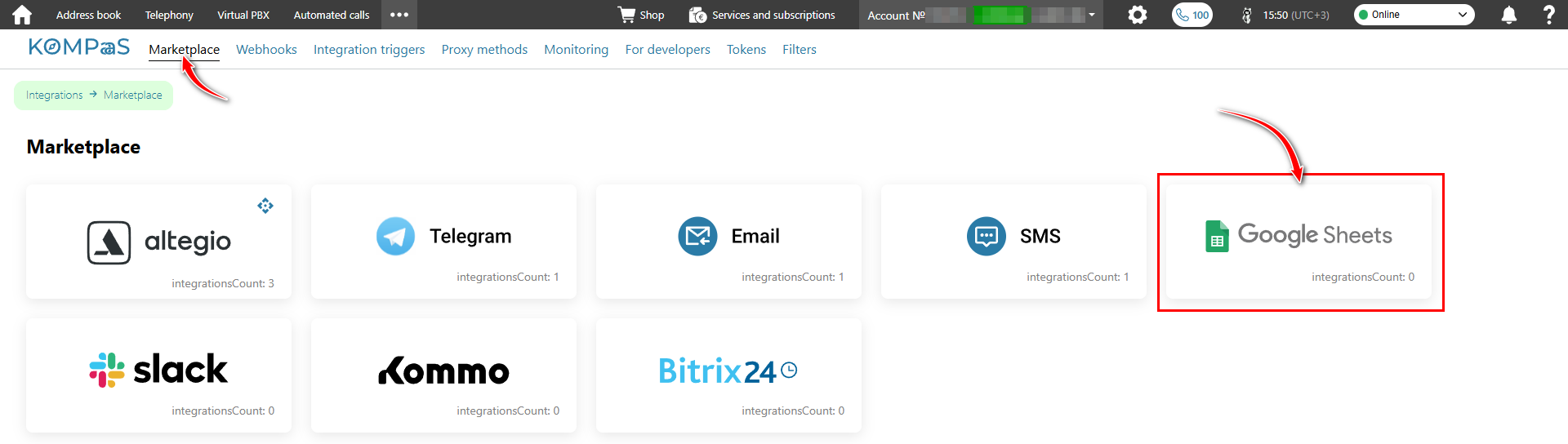Click the Telegram card title
1568x444 pixels.
[x=470, y=236]
